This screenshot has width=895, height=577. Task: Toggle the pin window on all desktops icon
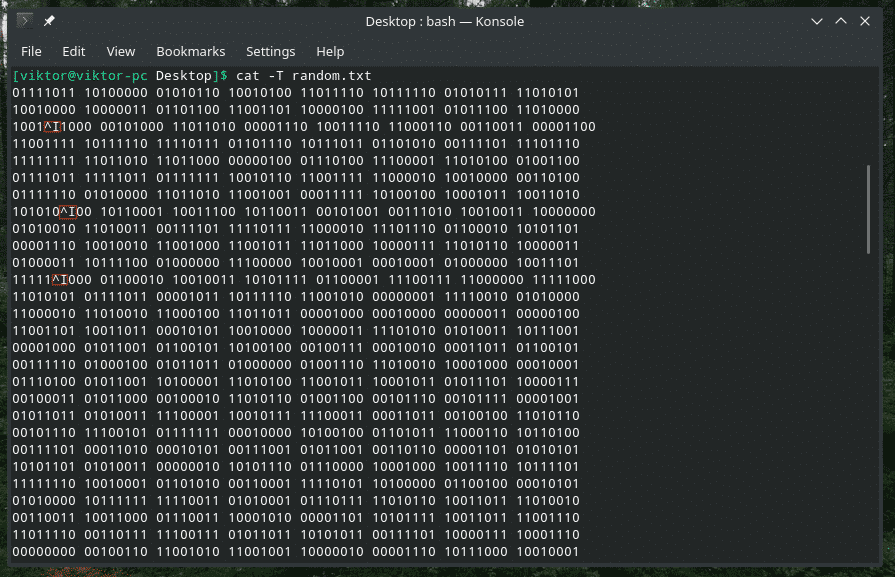(49, 21)
